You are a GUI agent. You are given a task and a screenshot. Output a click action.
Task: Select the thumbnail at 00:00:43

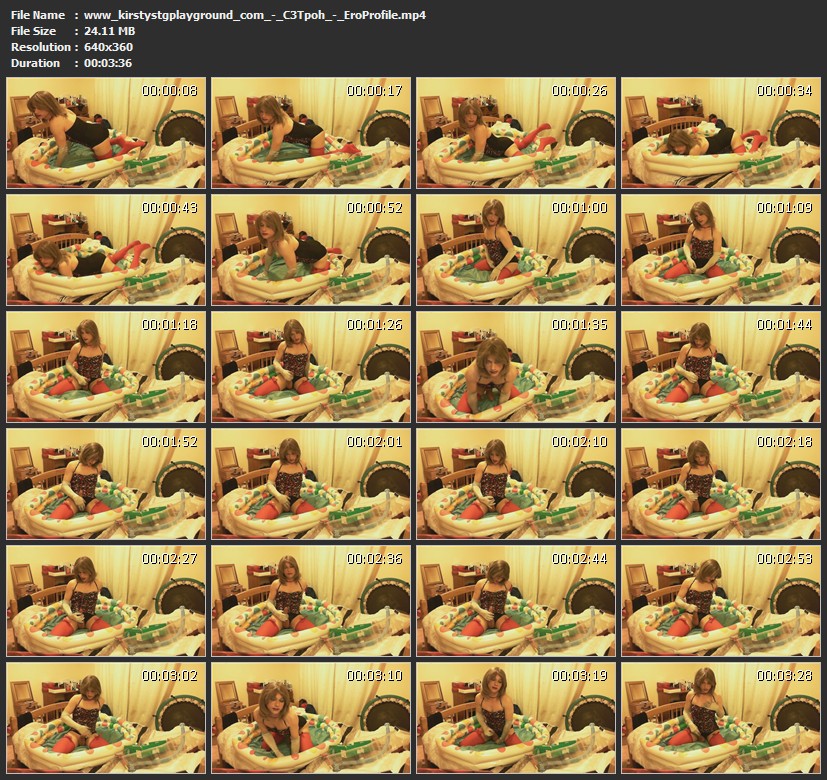tap(105, 245)
